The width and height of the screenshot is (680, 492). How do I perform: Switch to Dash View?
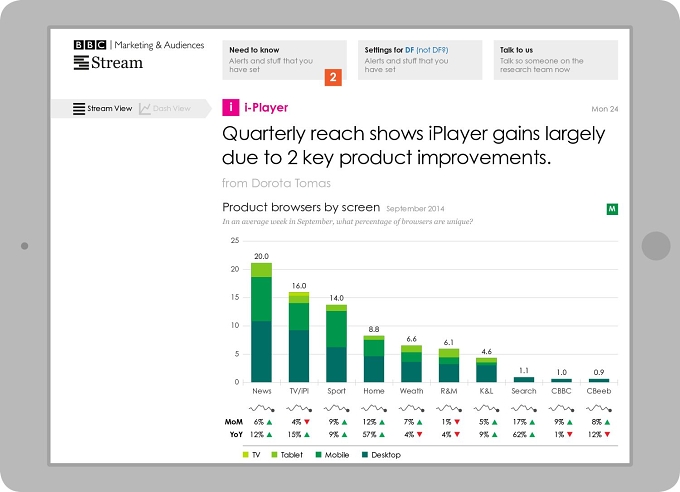165,108
